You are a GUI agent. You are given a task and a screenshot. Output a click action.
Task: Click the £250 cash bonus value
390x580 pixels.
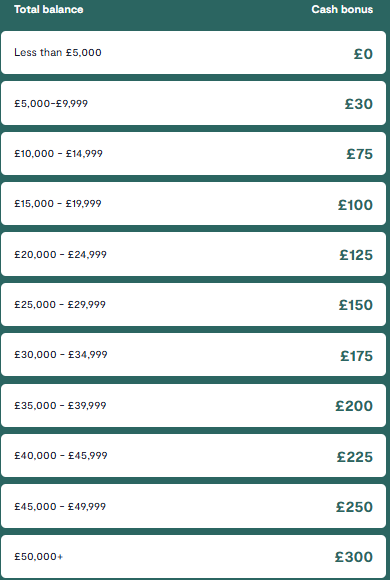click(x=354, y=507)
